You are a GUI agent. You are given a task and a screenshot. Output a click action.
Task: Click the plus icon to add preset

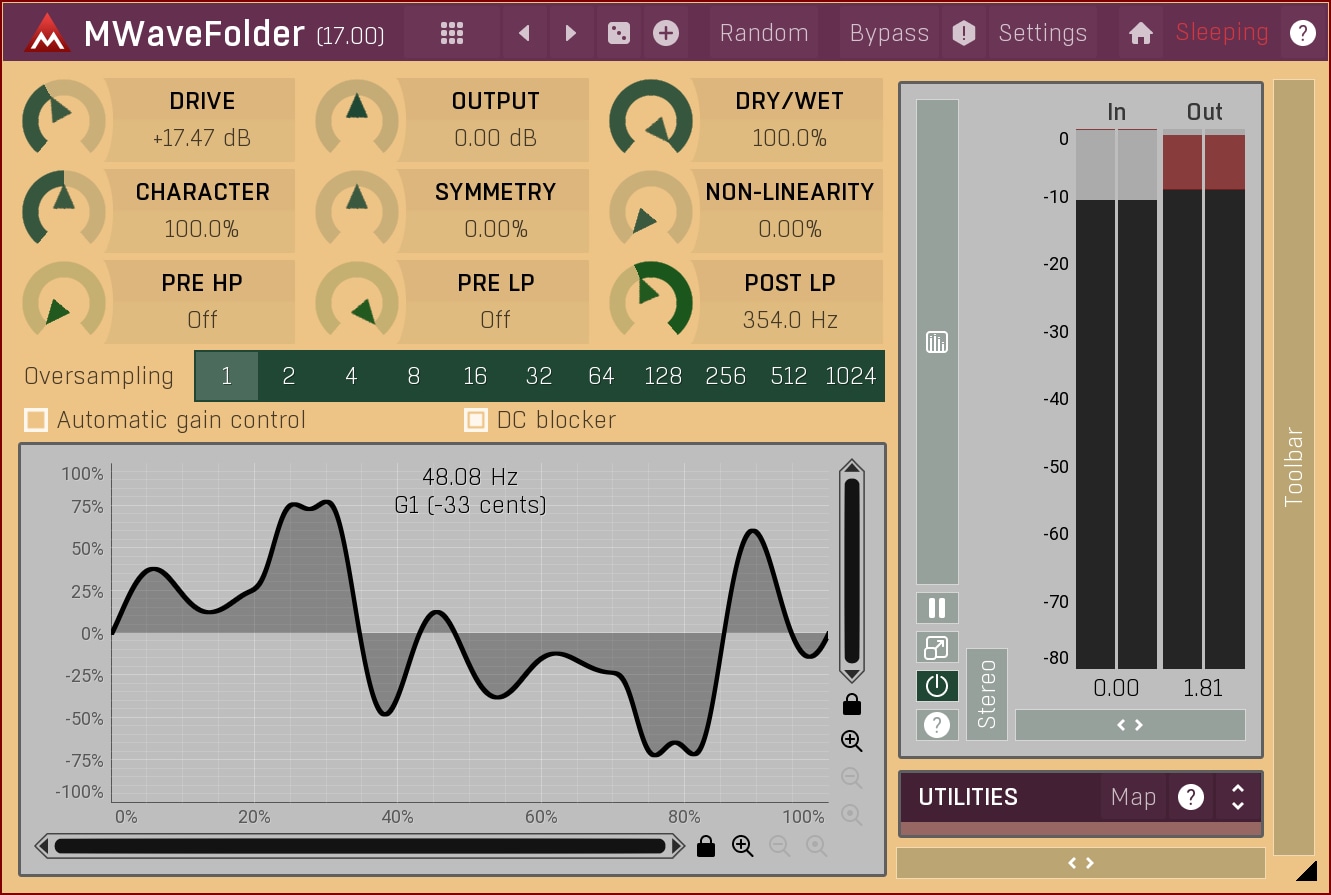665,33
